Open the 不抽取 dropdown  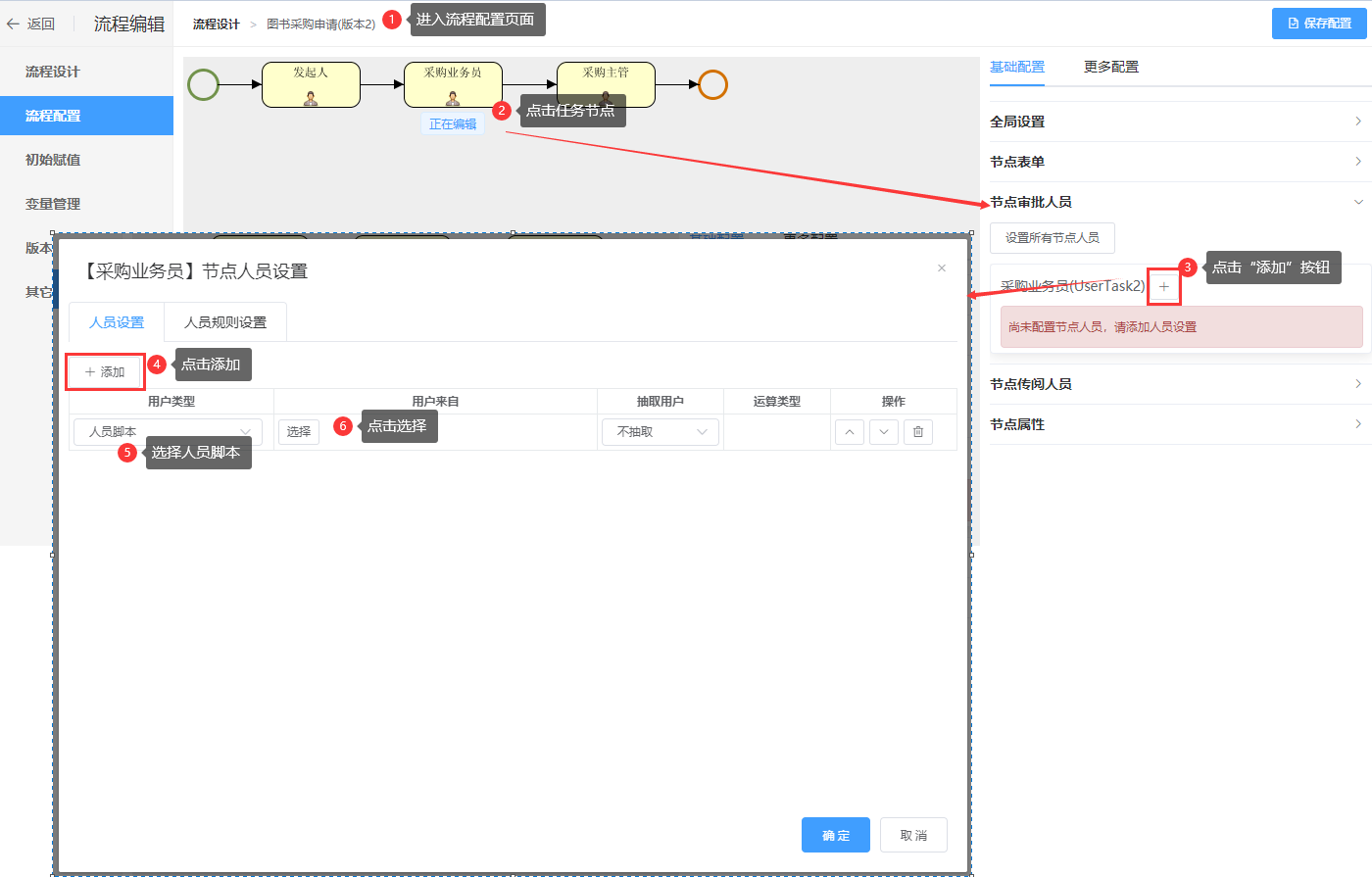click(x=661, y=432)
